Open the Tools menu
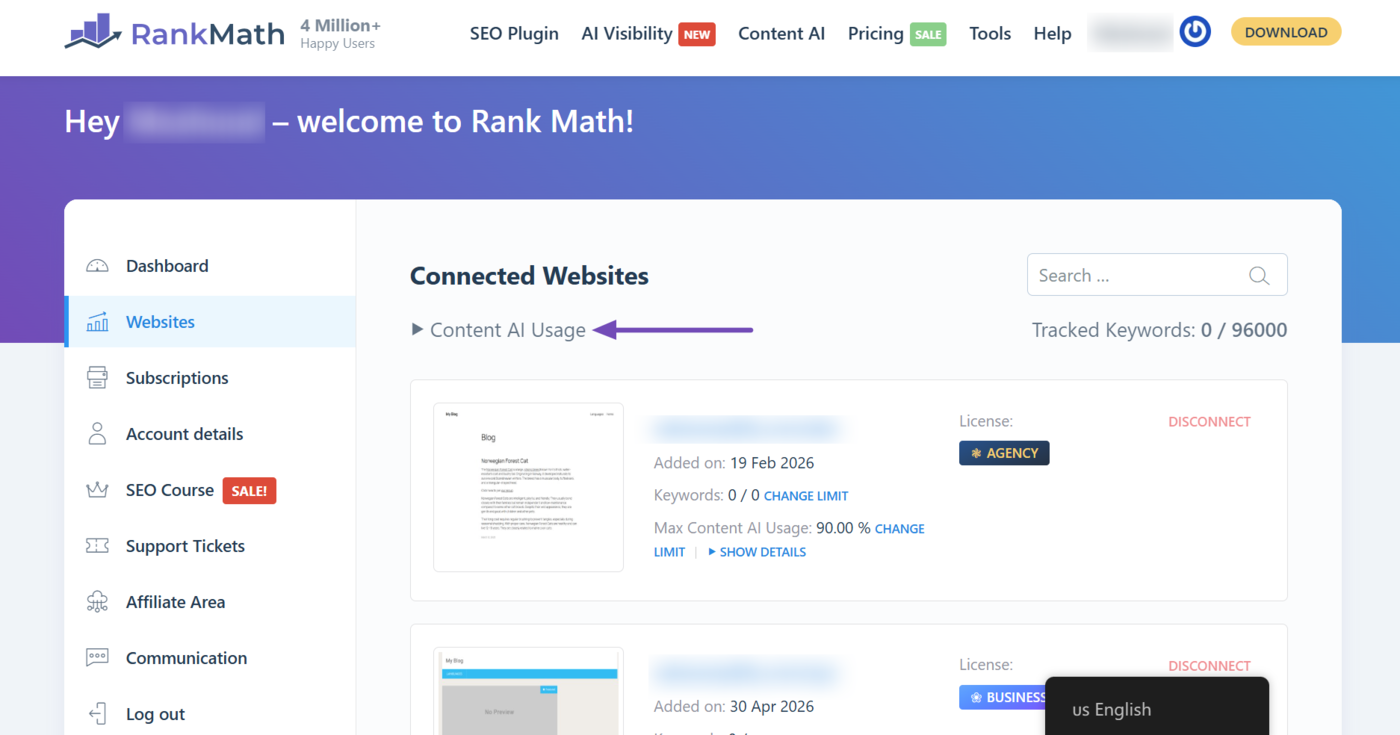The image size is (1400, 735). pyautogui.click(x=990, y=33)
